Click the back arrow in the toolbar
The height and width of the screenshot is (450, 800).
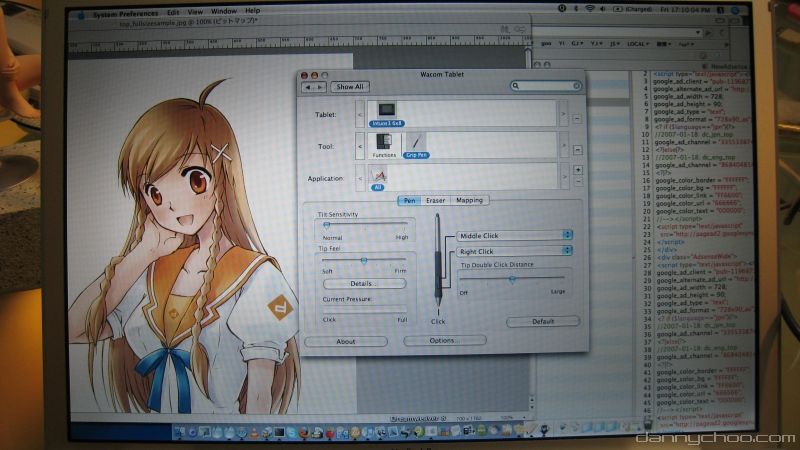coord(308,87)
